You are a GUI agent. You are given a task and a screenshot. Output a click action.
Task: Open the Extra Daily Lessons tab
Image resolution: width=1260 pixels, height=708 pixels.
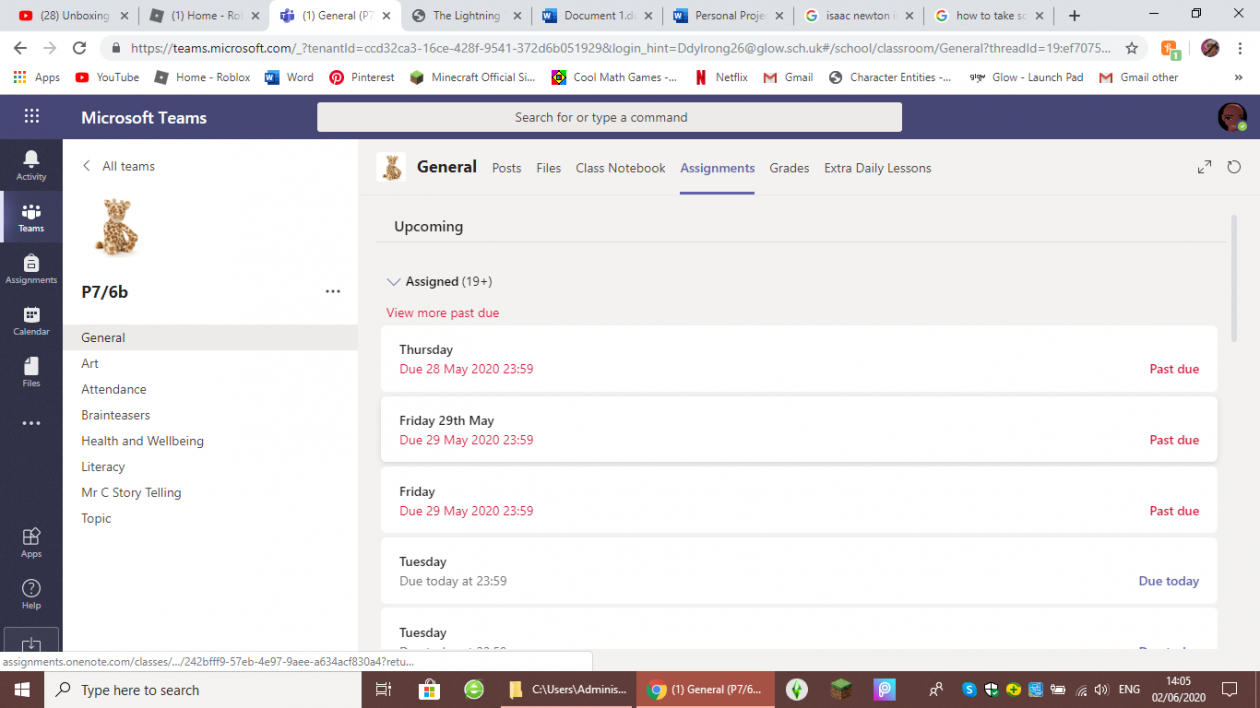[x=877, y=168]
